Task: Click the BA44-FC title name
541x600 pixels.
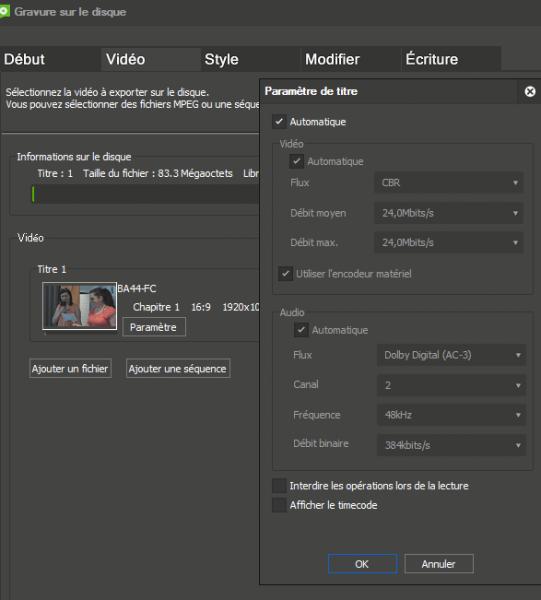Action: [x=137, y=289]
